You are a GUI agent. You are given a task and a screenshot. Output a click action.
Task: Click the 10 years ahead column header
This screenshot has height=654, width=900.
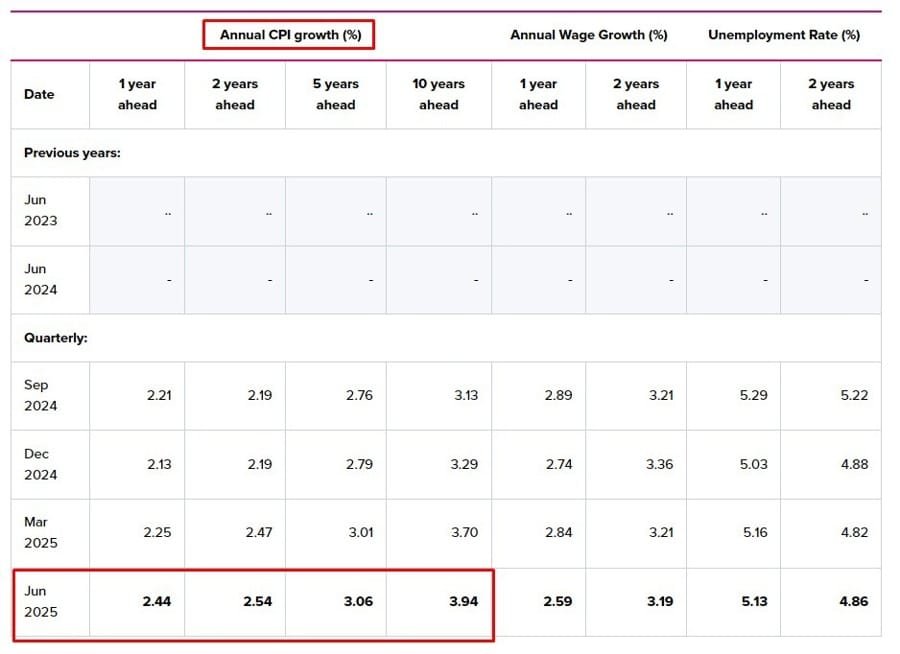pyautogui.click(x=438, y=94)
